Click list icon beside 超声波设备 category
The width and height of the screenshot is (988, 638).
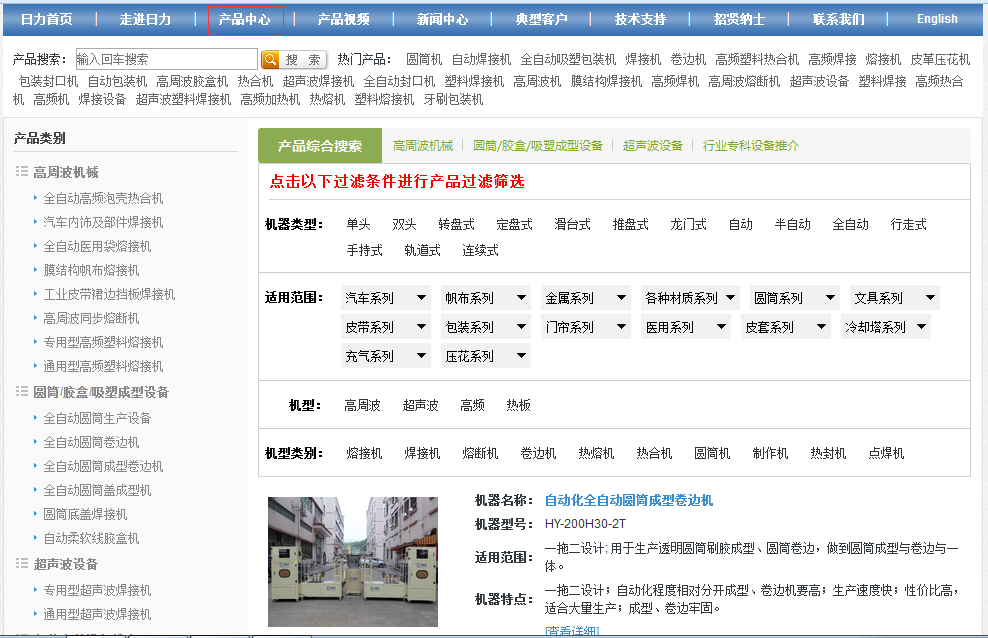(x=22, y=564)
